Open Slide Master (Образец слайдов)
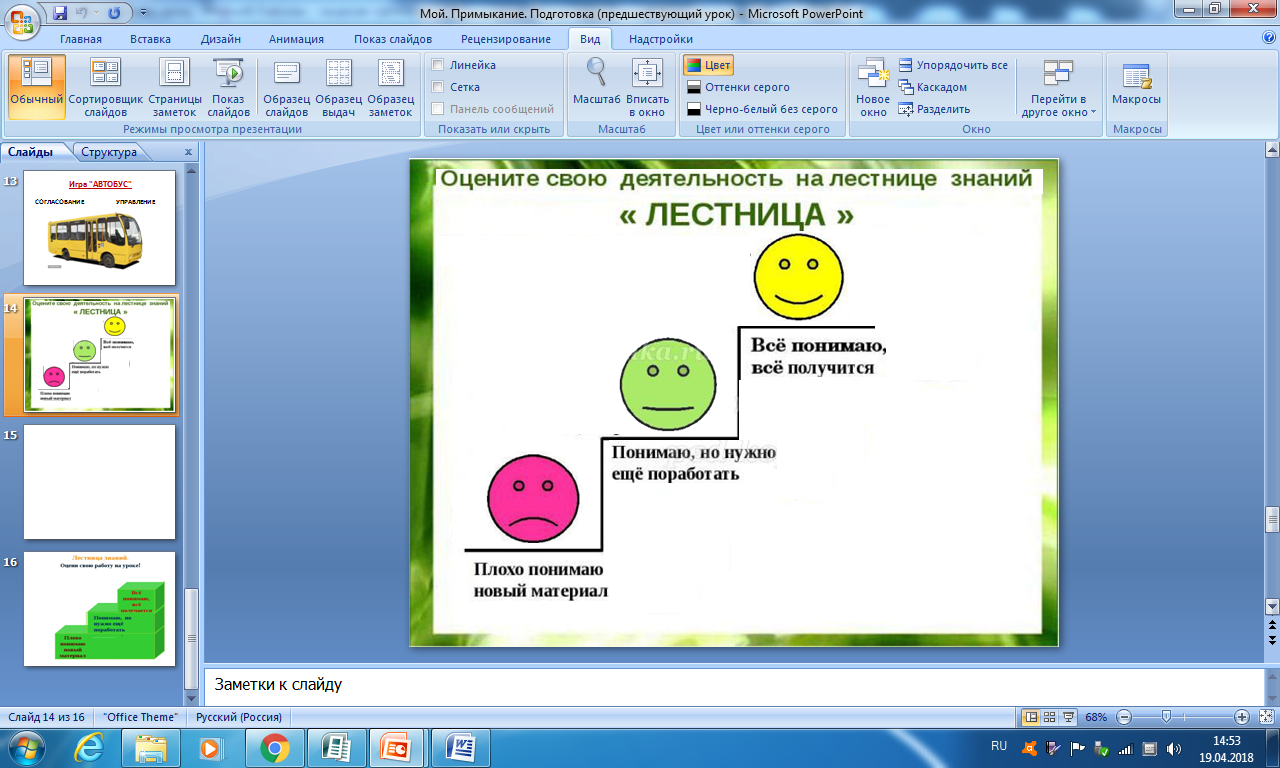The height and width of the screenshot is (768, 1280). click(x=287, y=86)
